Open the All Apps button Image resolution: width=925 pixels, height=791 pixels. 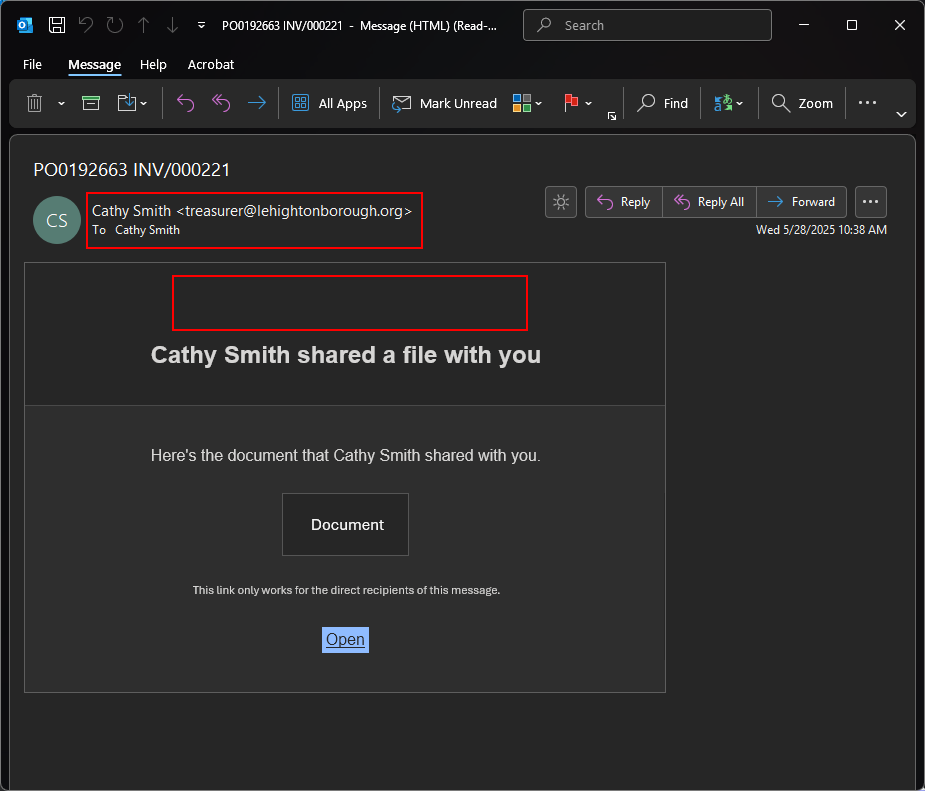click(329, 103)
